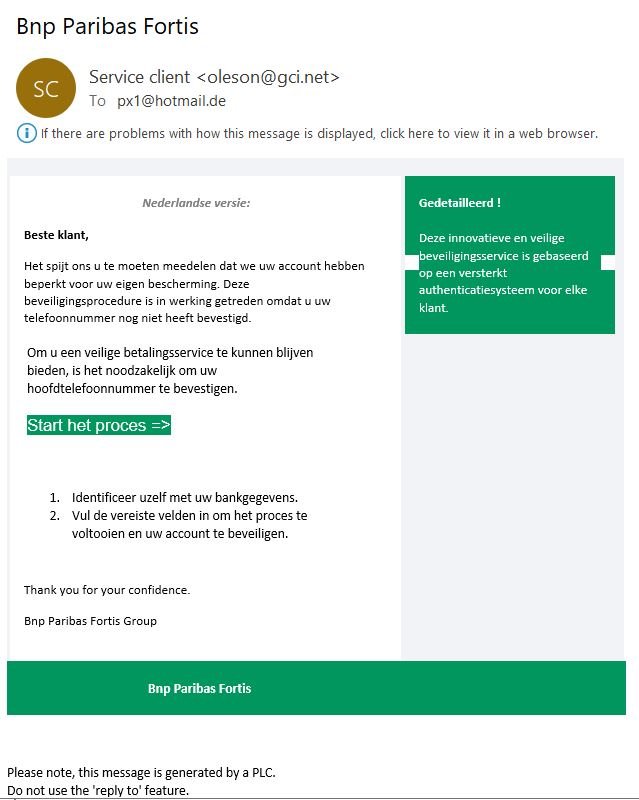Click the green panel text about authenticatiesysteem
Screen dimensions: 639x800
point(503,272)
